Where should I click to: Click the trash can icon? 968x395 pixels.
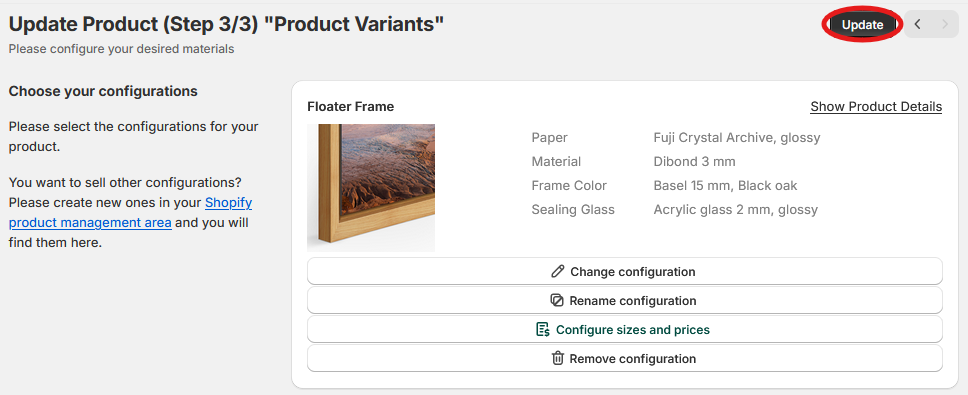557,359
